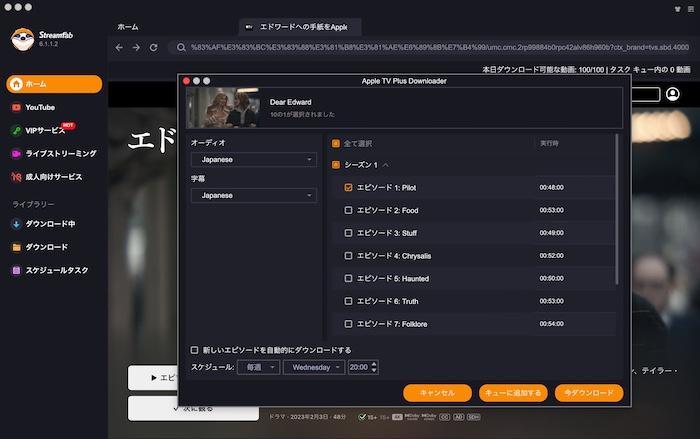Check エピソード 2: Food
The height and width of the screenshot is (439, 700).
pos(348,210)
